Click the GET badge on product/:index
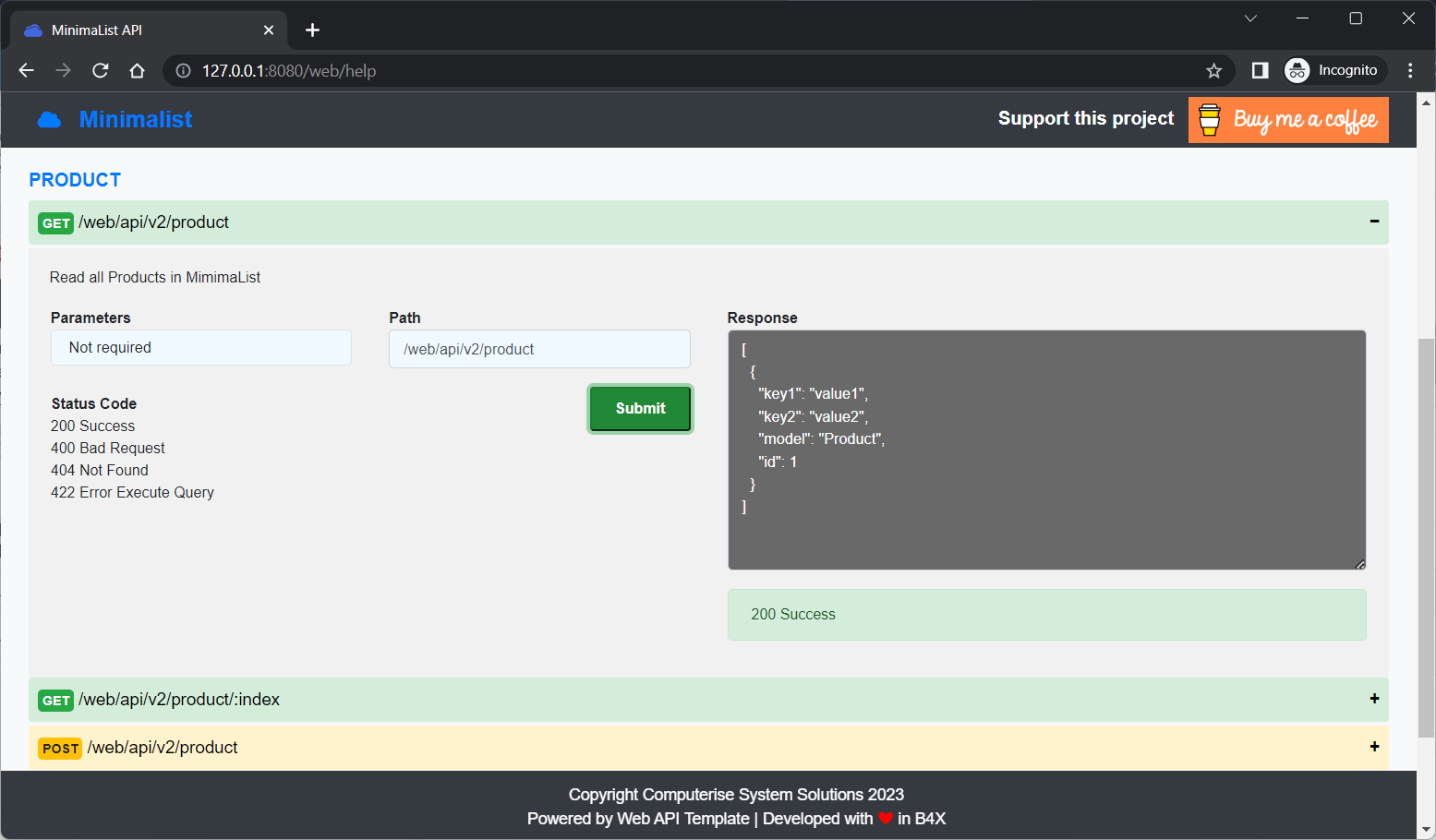 point(55,701)
